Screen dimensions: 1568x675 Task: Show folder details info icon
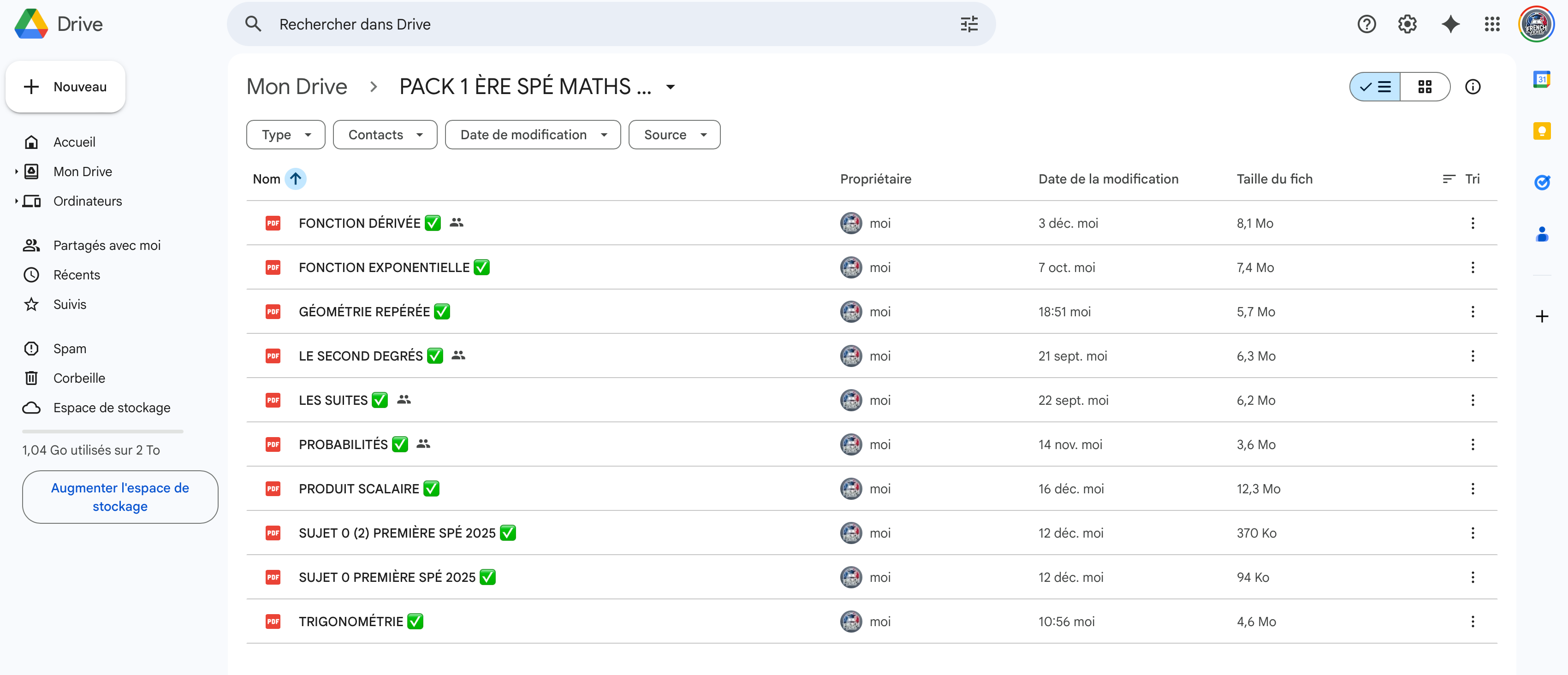(1473, 87)
